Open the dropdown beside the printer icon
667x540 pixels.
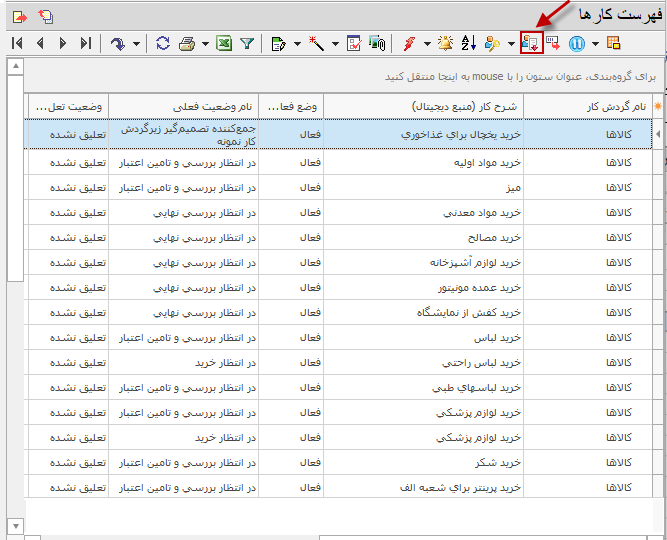[x=204, y=44]
